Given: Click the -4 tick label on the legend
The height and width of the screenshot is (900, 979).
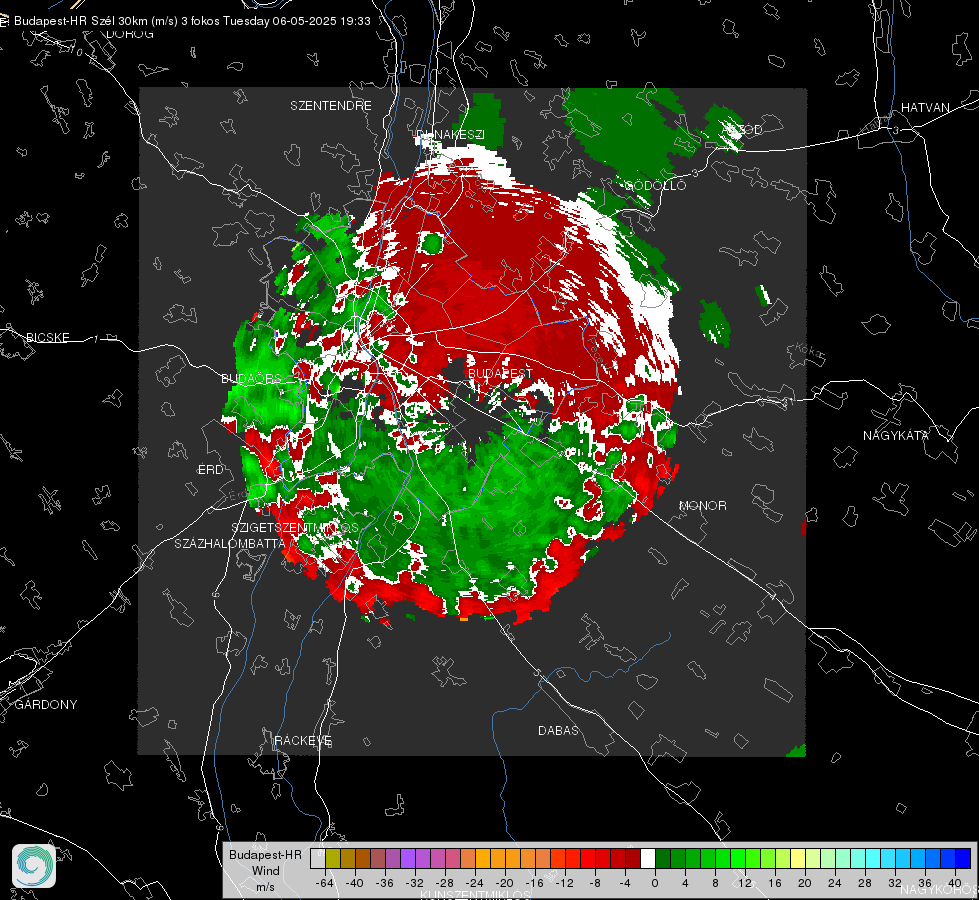Looking at the screenshot, I should 624,883.
